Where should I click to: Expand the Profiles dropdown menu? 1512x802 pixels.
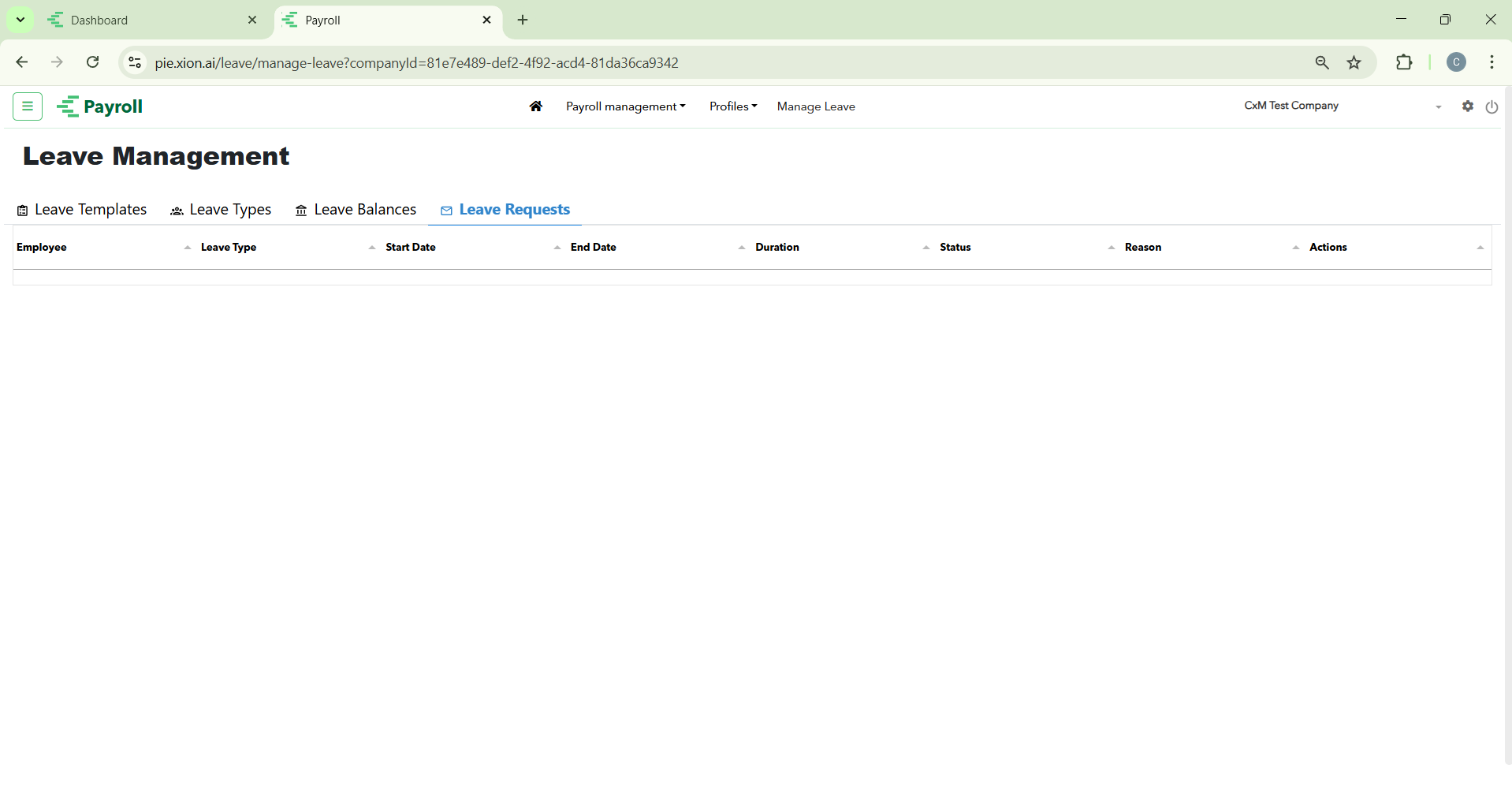[732, 106]
